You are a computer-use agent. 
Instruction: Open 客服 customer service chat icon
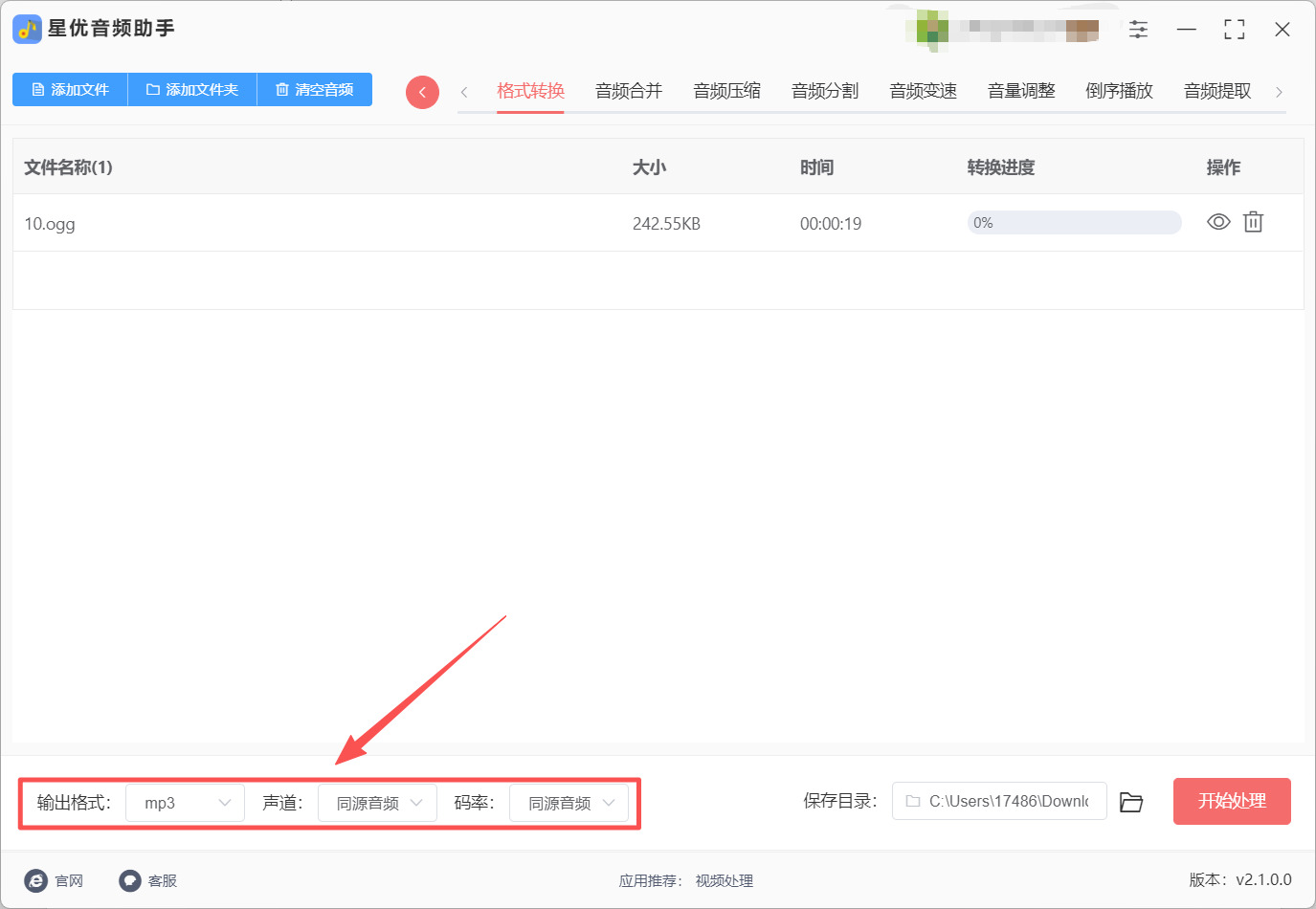[x=130, y=880]
